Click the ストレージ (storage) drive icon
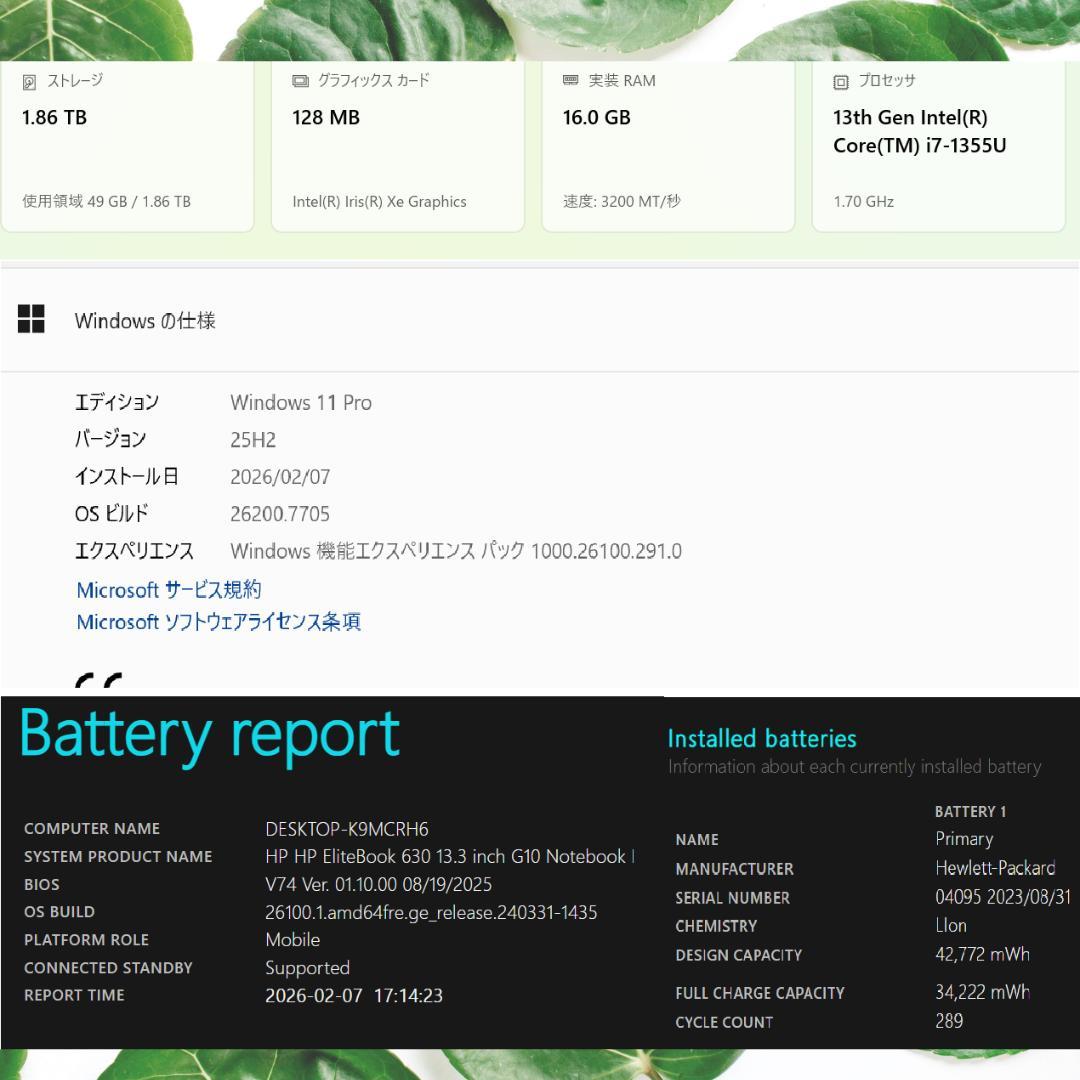1080x1080 pixels. coord(31,81)
